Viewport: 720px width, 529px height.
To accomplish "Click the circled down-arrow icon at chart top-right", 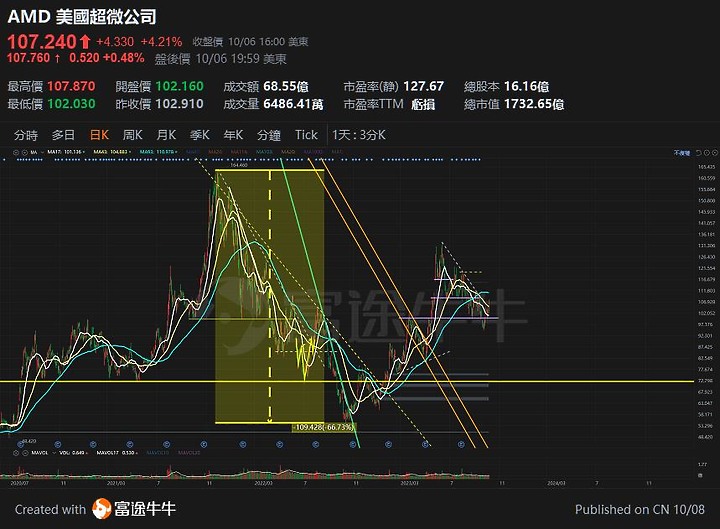I will point(714,153).
